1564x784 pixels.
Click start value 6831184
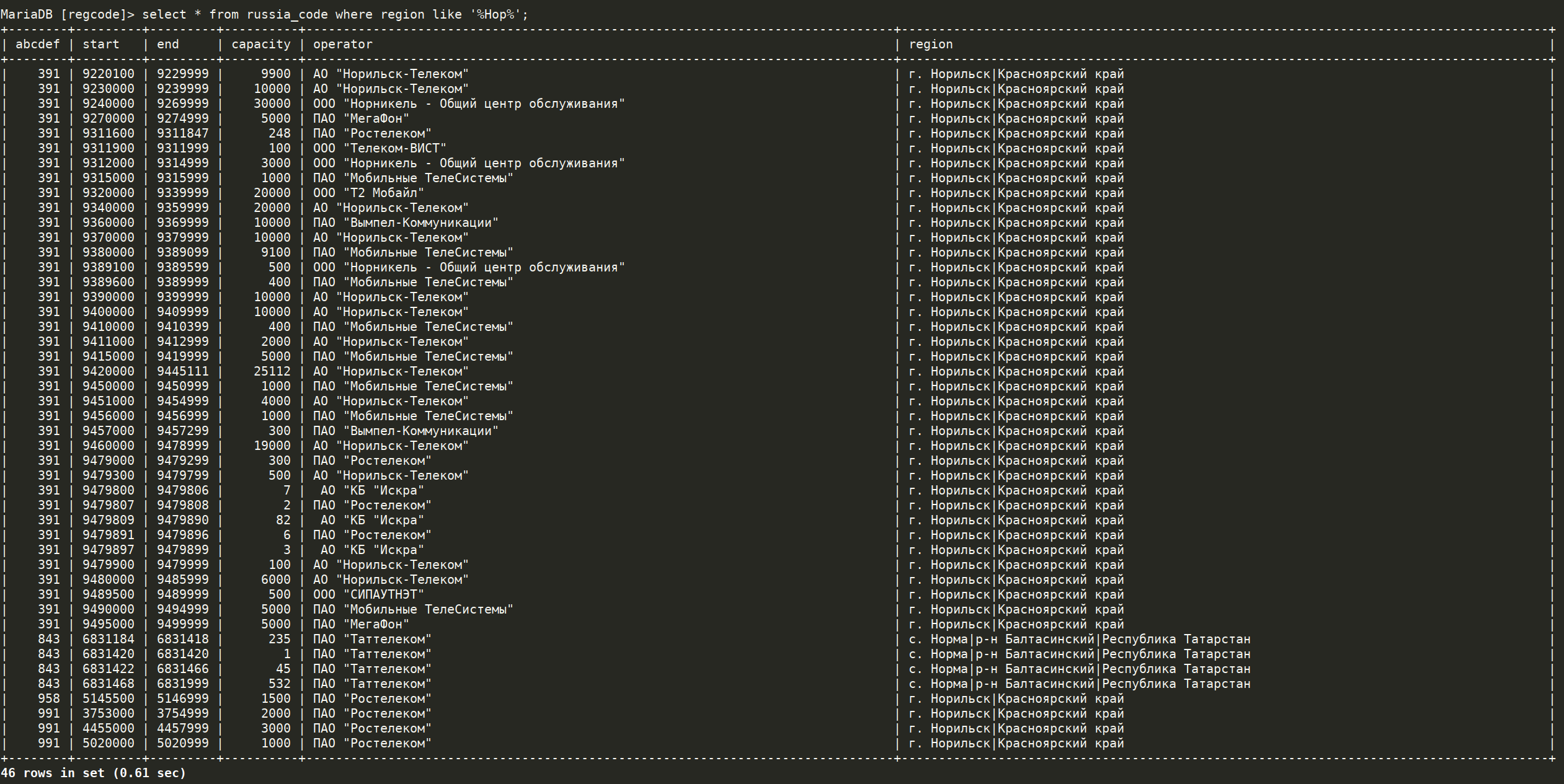coord(109,639)
